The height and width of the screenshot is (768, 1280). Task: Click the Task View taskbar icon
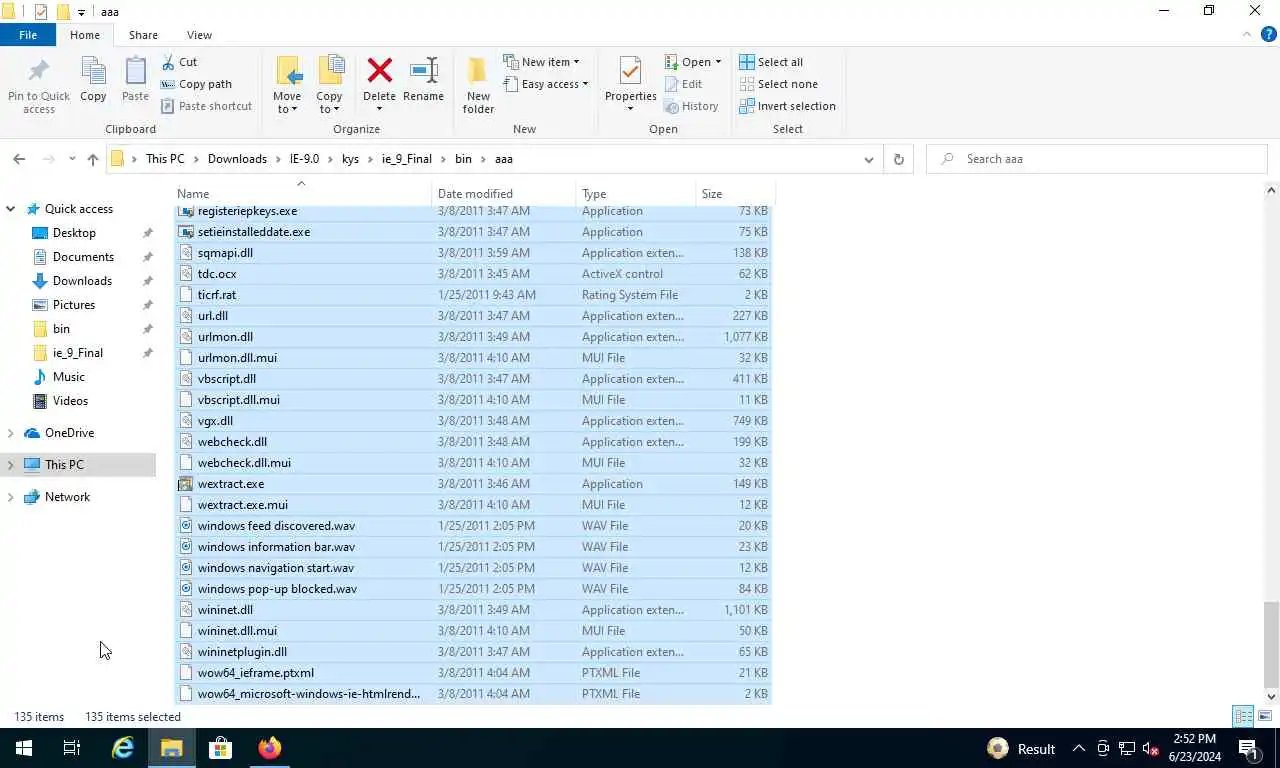(72, 748)
